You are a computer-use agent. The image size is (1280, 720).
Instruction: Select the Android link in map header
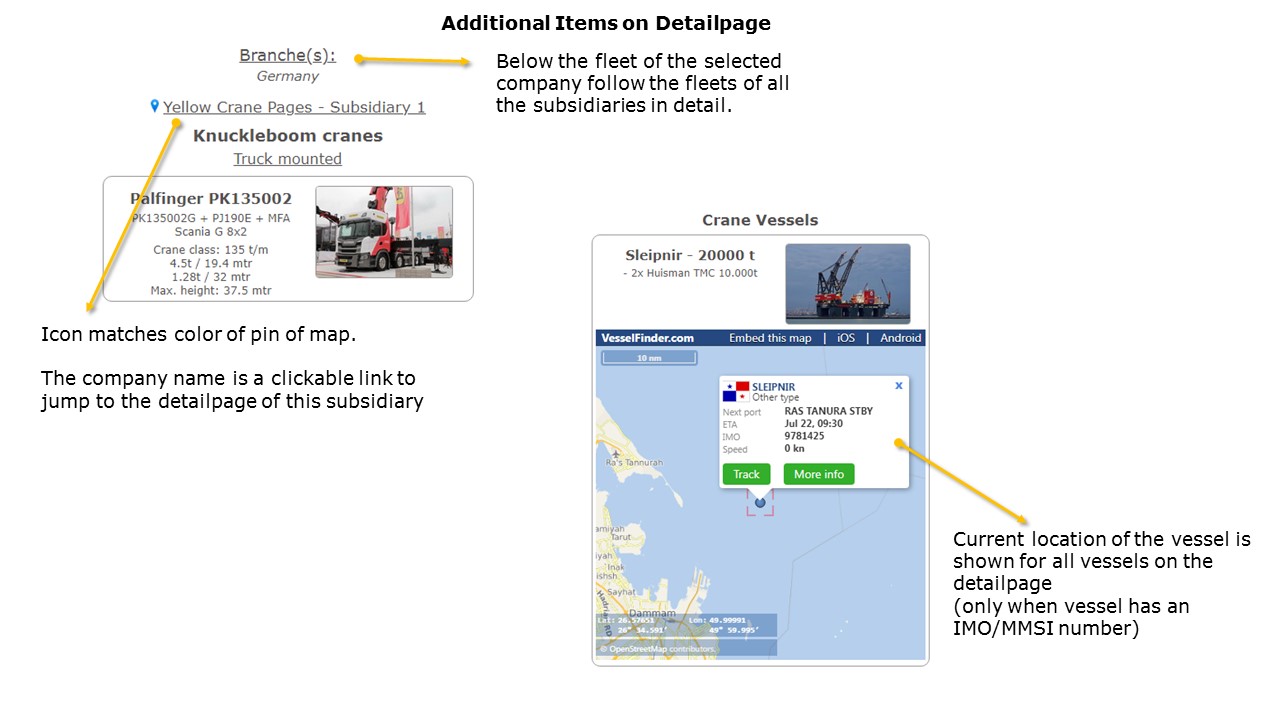coord(900,338)
